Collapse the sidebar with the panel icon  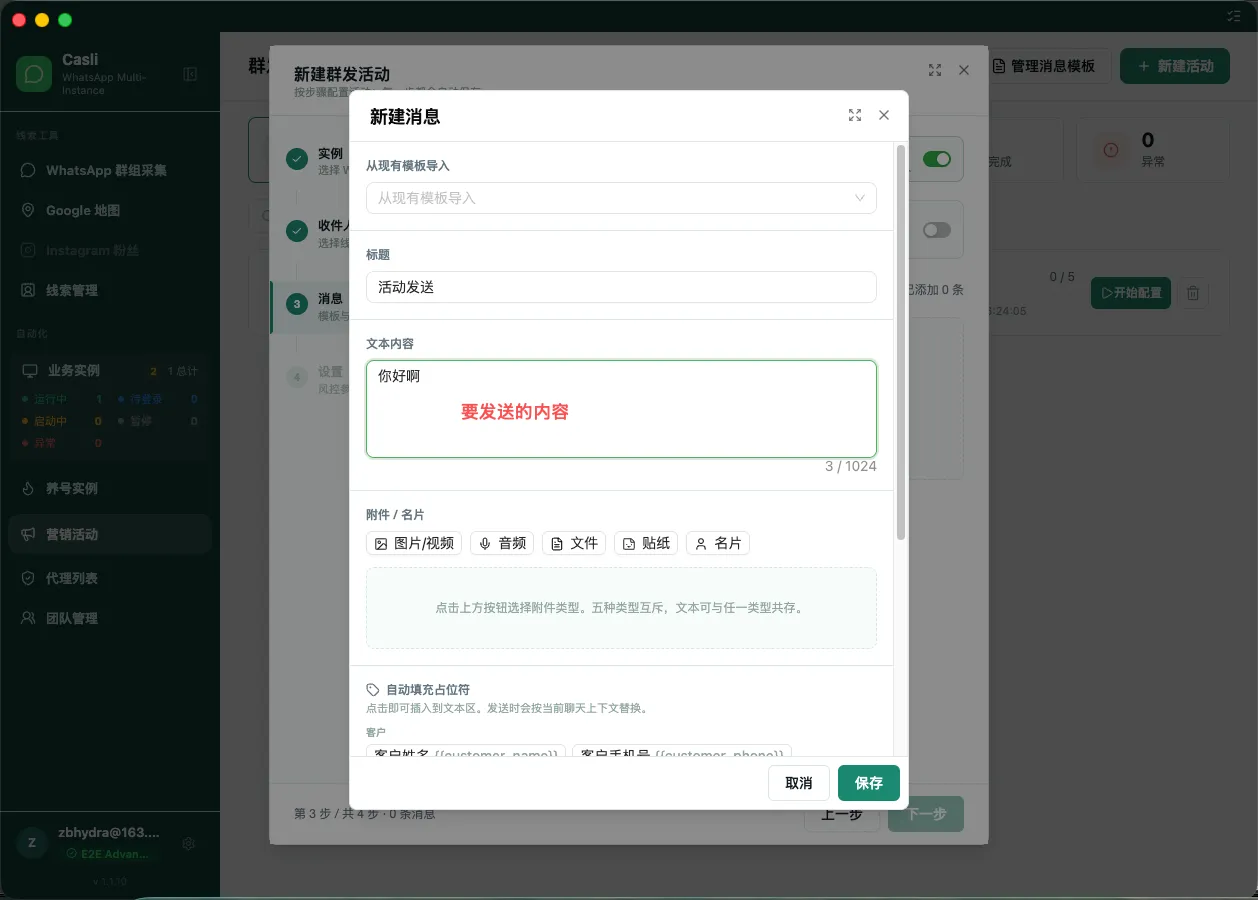click(x=190, y=74)
